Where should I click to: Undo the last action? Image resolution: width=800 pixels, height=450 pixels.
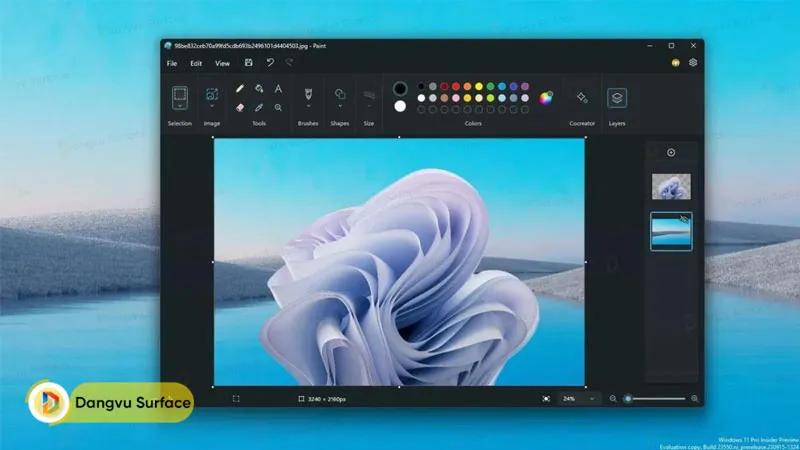[270, 63]
